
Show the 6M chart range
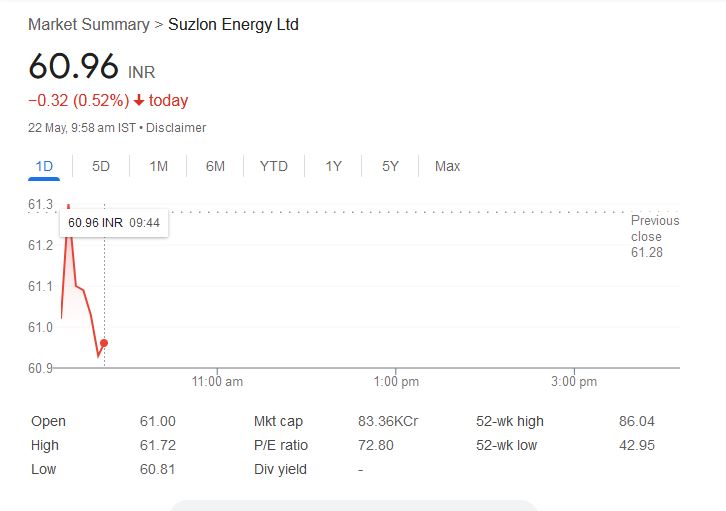pyautogui.click(x=215, y=166)
